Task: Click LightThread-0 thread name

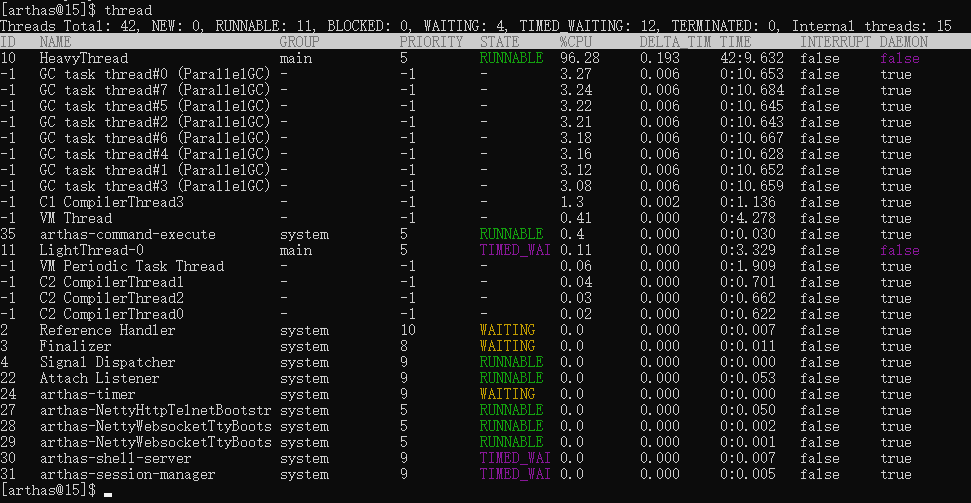Action: [x=92, y=250]
